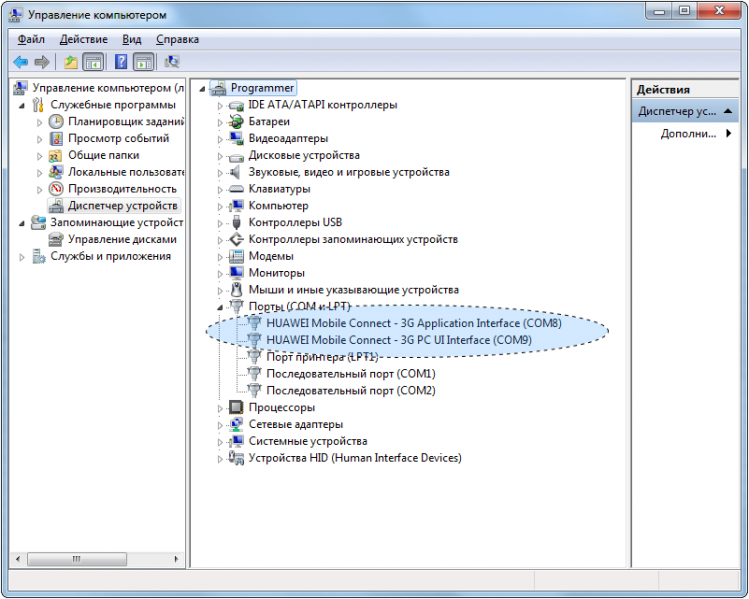Select Диспетчер устройств in the tree
The height and width of the screenshot is (599, 749).
tap(122, 205)
